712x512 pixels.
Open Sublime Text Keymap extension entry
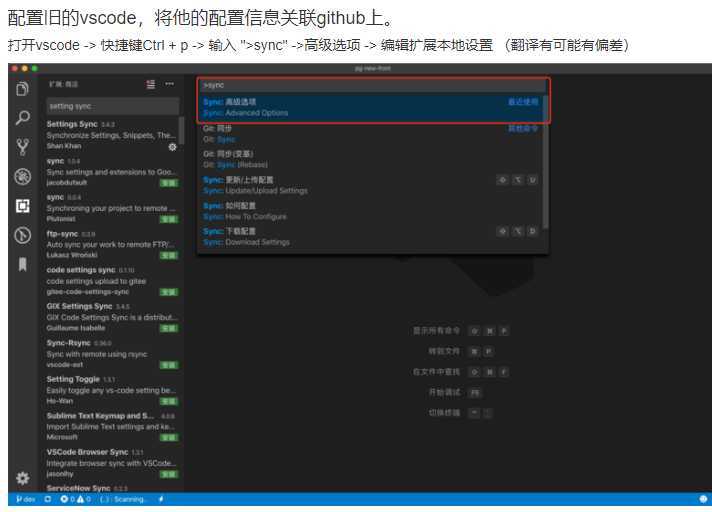(113, 426)
